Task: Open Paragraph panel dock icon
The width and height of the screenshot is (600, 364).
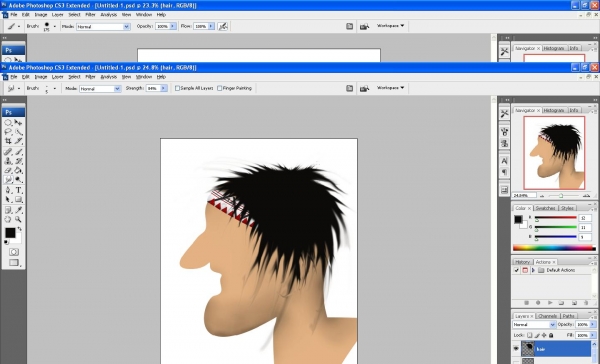Action: 504,172
